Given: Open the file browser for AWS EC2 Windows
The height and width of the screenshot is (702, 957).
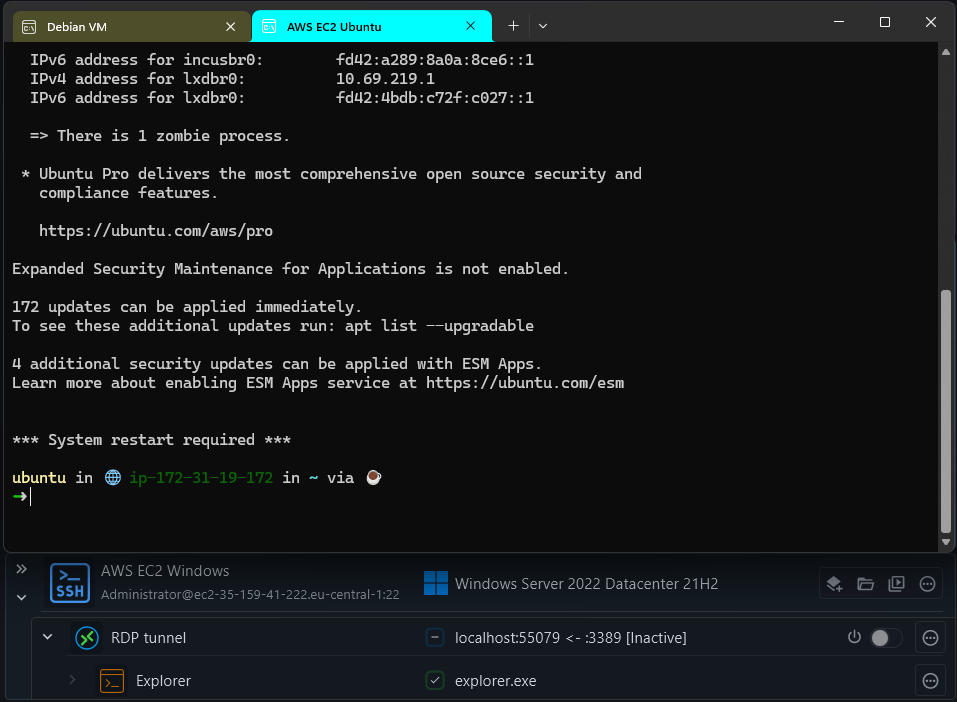Looking at the screenshot, I should (865, 583).
